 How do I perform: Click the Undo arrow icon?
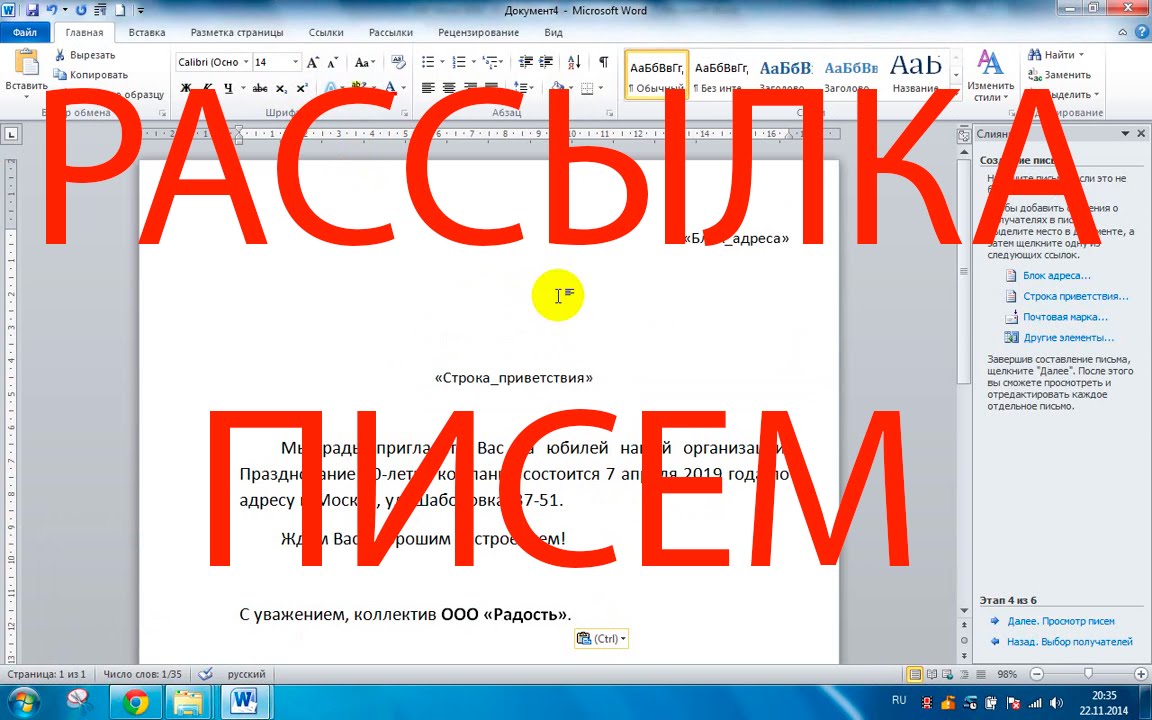tap(51, 10)
